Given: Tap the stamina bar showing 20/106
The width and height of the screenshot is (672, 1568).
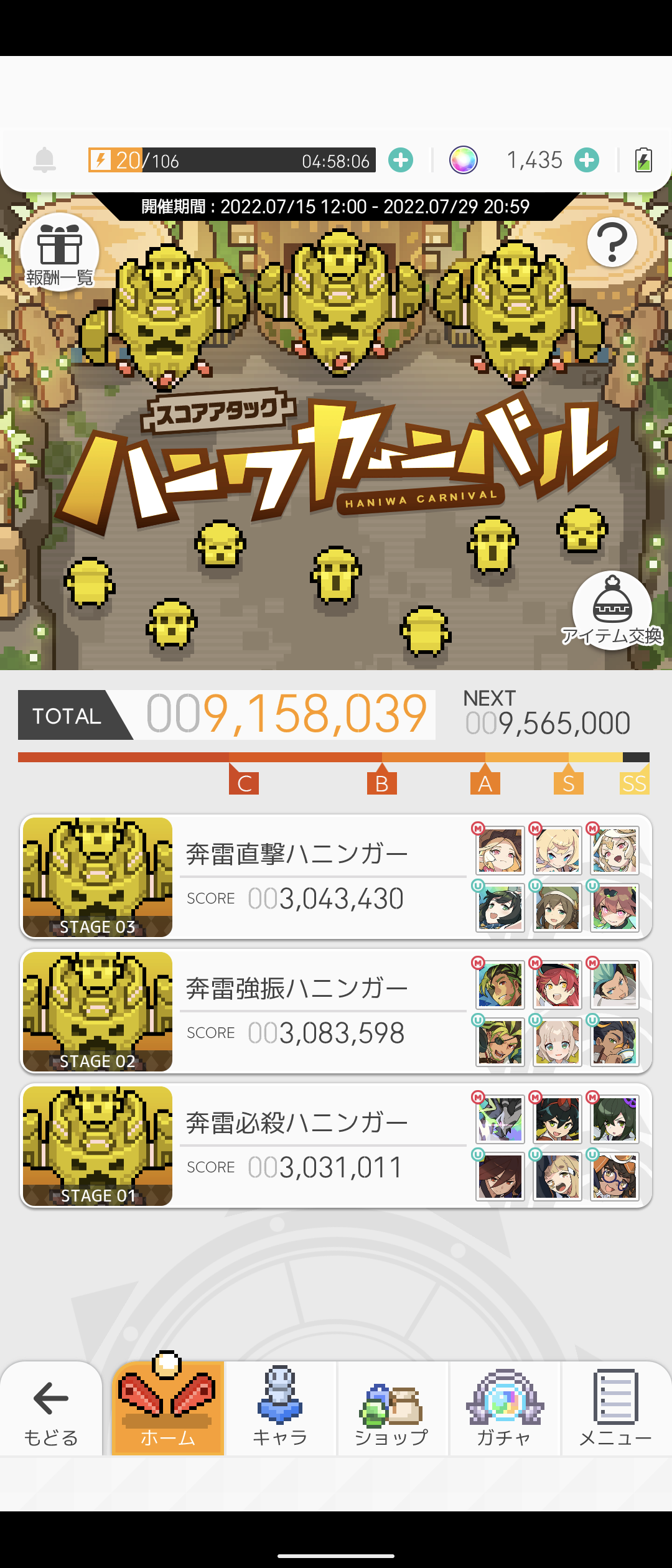Looking at the screenshot, I should (231, 160).
